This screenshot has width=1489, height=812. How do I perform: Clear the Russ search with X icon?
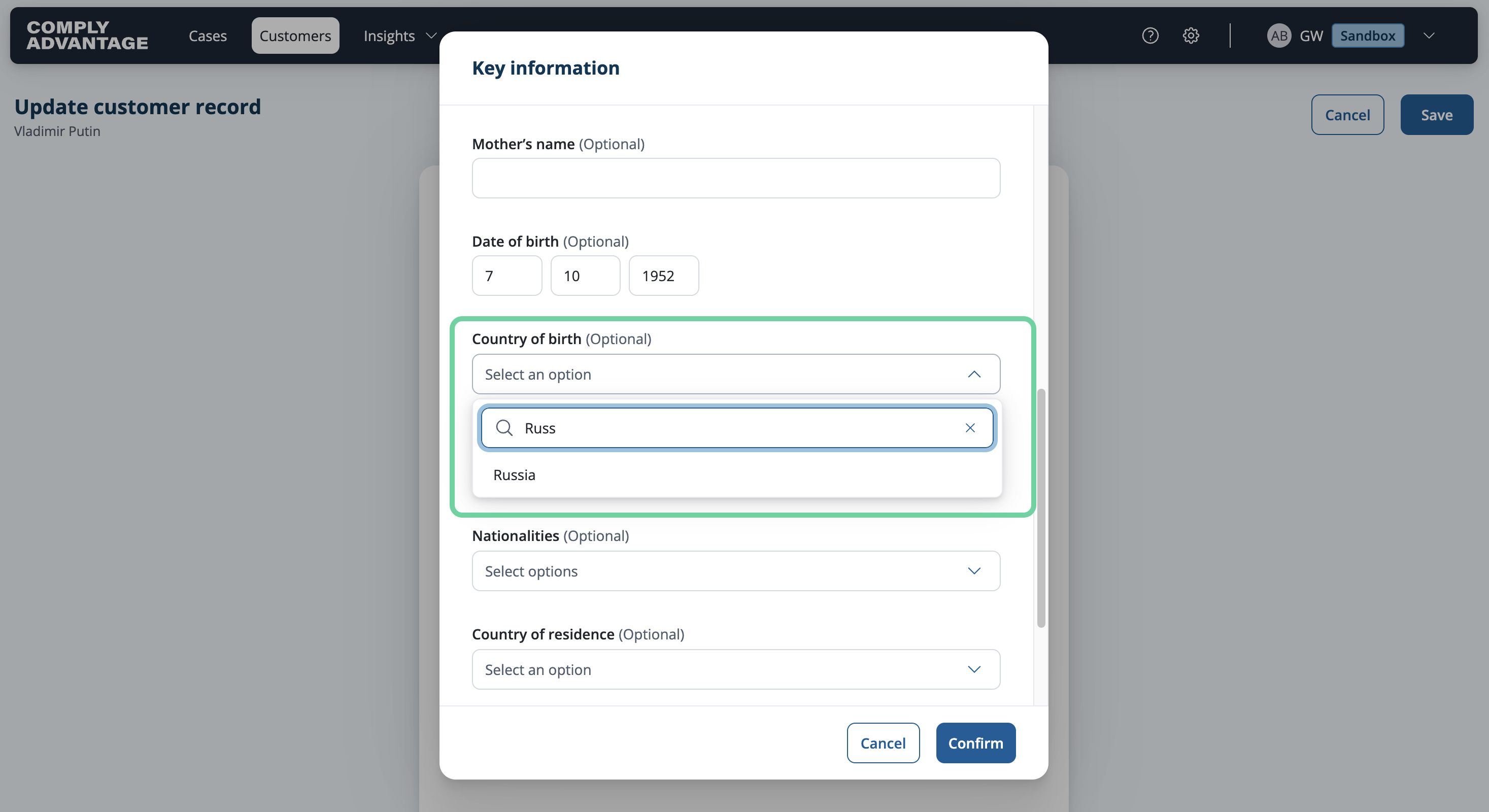[970, 428]
